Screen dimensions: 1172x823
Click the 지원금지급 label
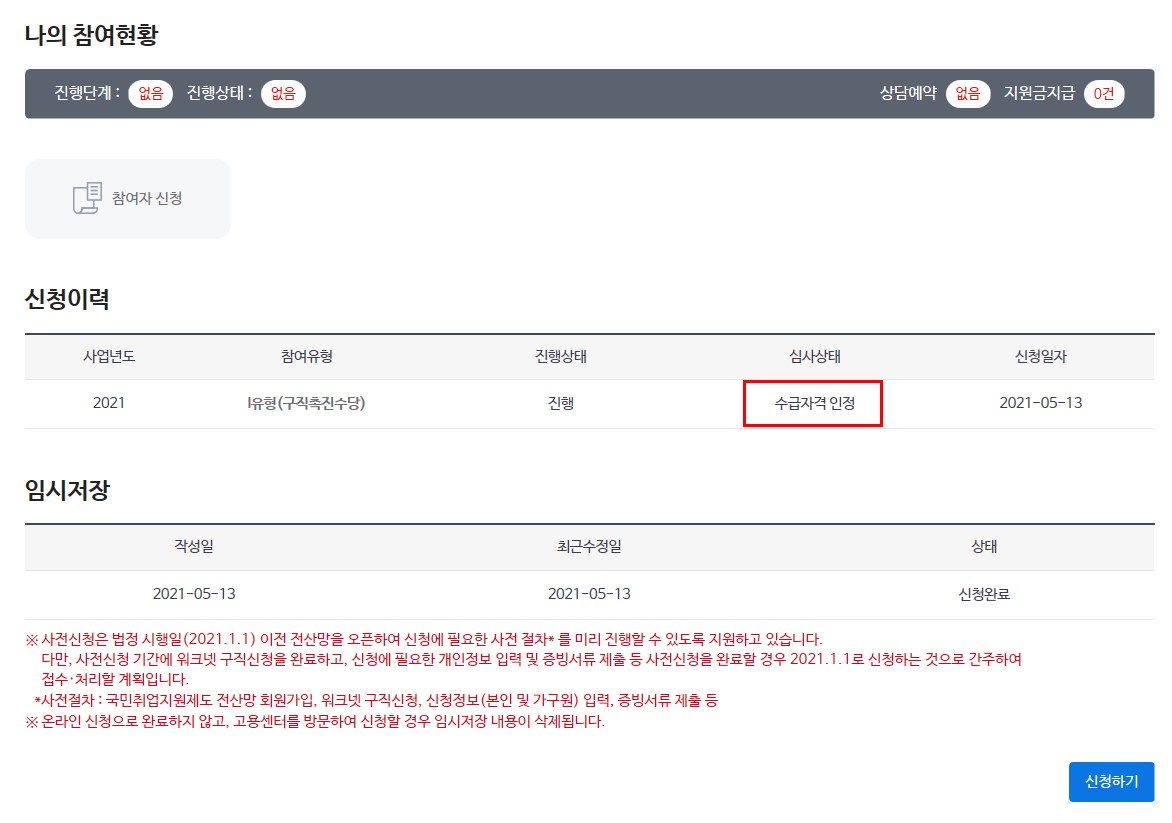point(1039,93)
